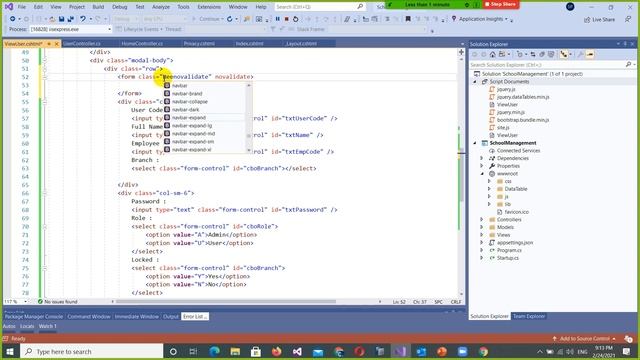Select jquery.dataTables.min.js in Solution Explorer
640x360 pixels.
click(523, 97)
